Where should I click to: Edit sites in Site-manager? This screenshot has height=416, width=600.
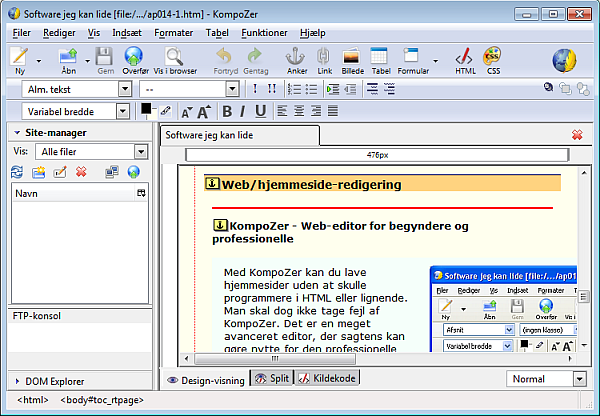[x=112, y=172]
